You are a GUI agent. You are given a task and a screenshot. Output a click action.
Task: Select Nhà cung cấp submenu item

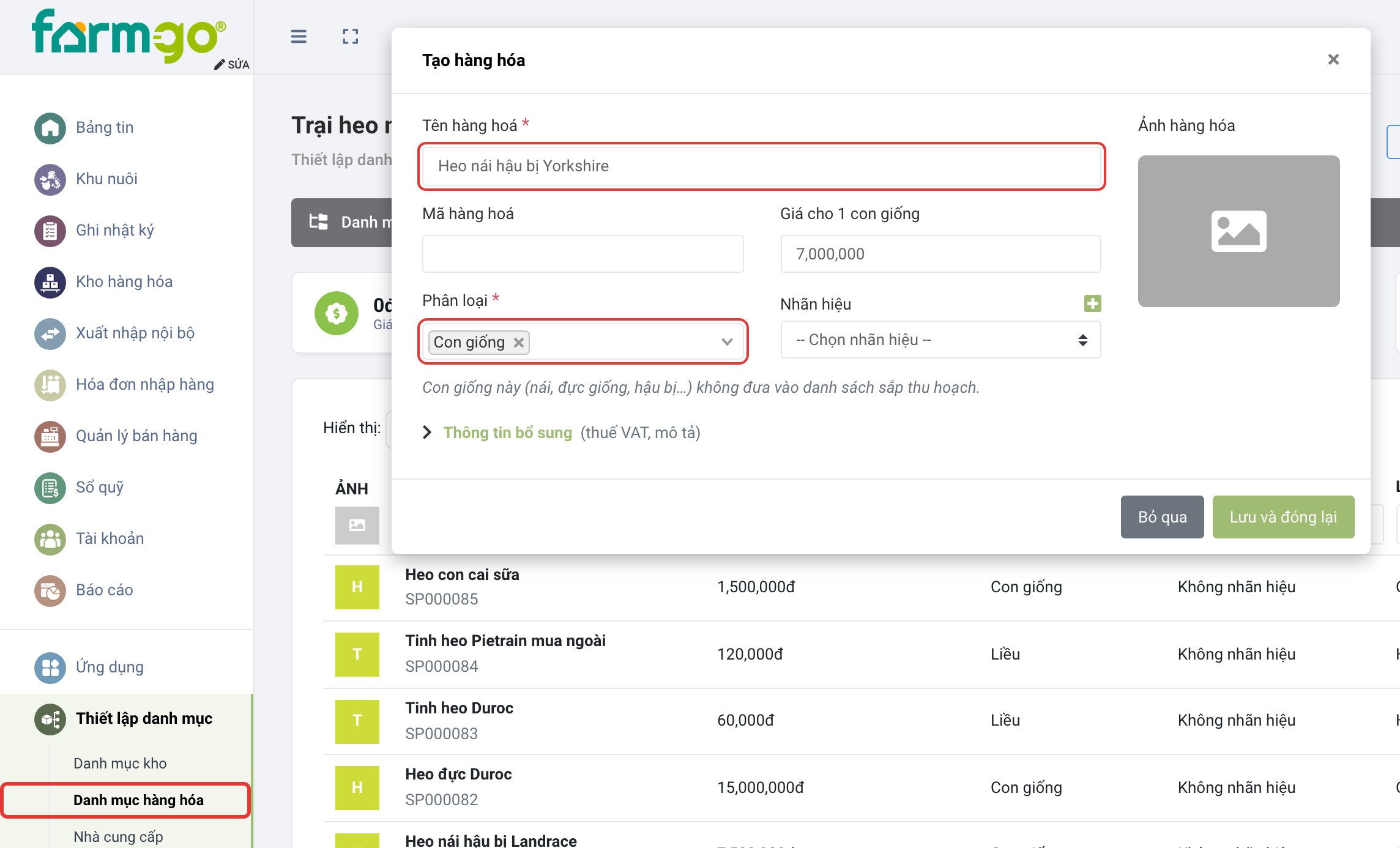(x=118, y=836)
